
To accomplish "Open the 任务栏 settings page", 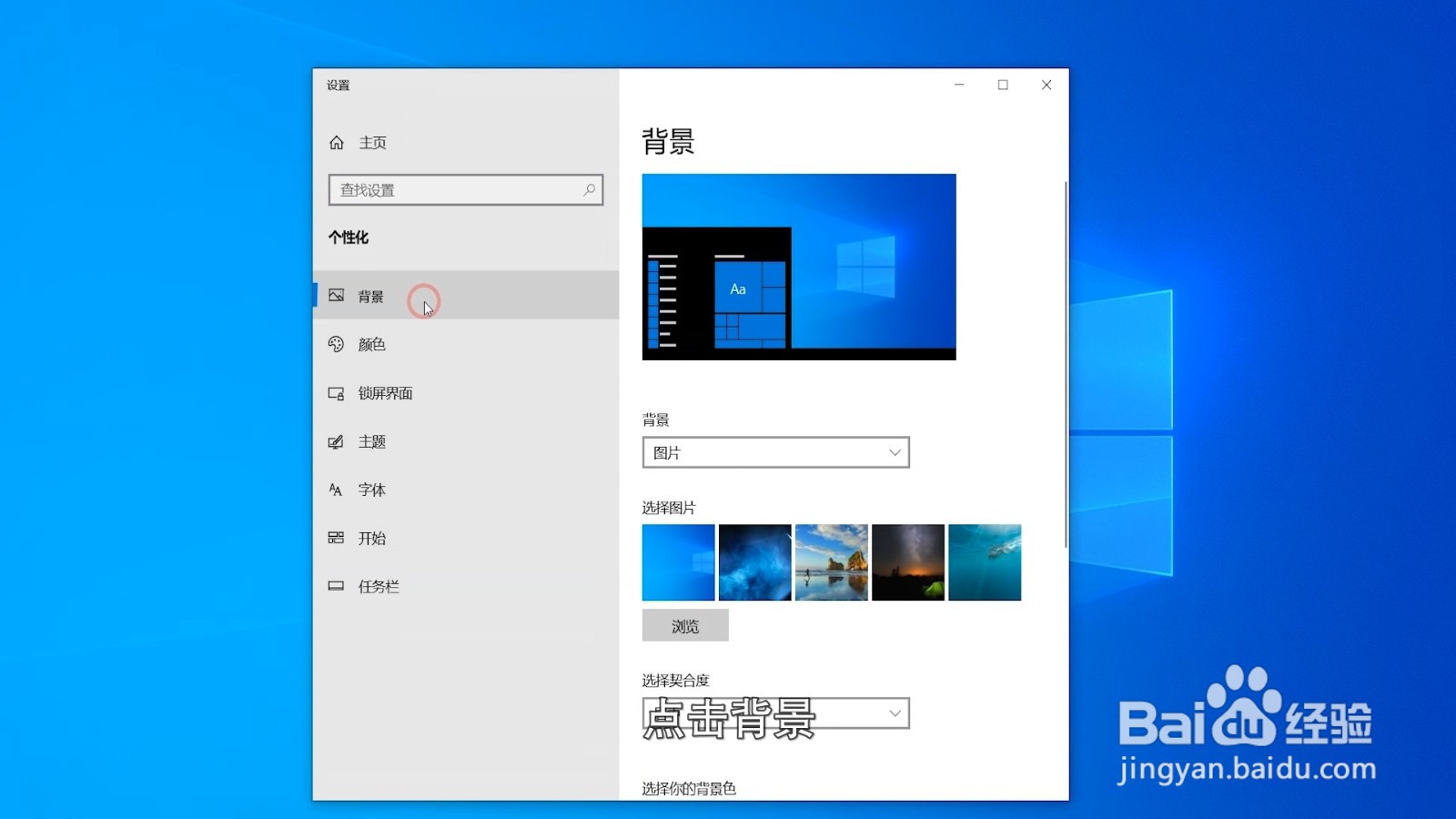I will tap(465, 586).
